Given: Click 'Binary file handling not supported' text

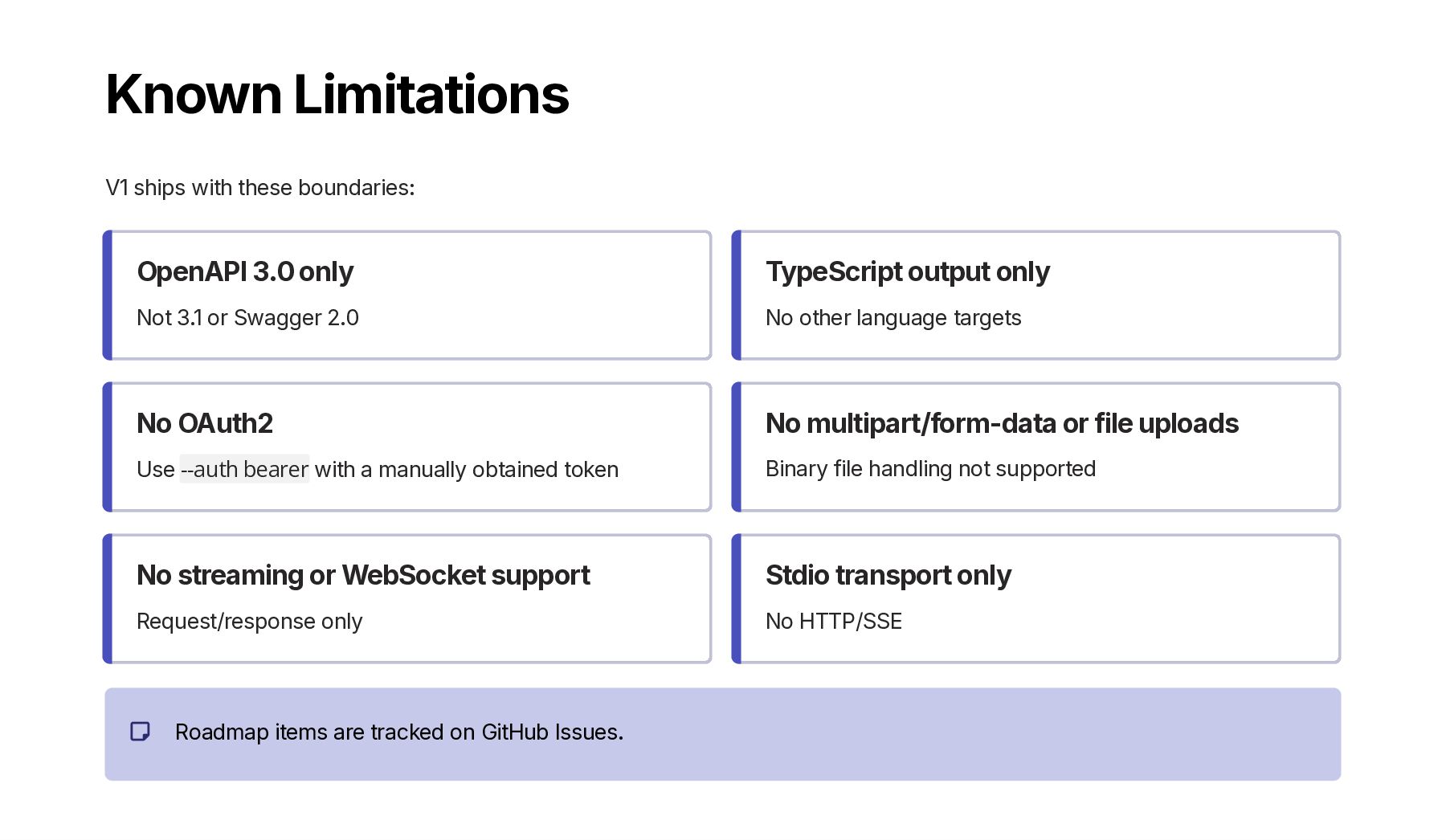Looking at the screenshot, I should pos(930,469).
